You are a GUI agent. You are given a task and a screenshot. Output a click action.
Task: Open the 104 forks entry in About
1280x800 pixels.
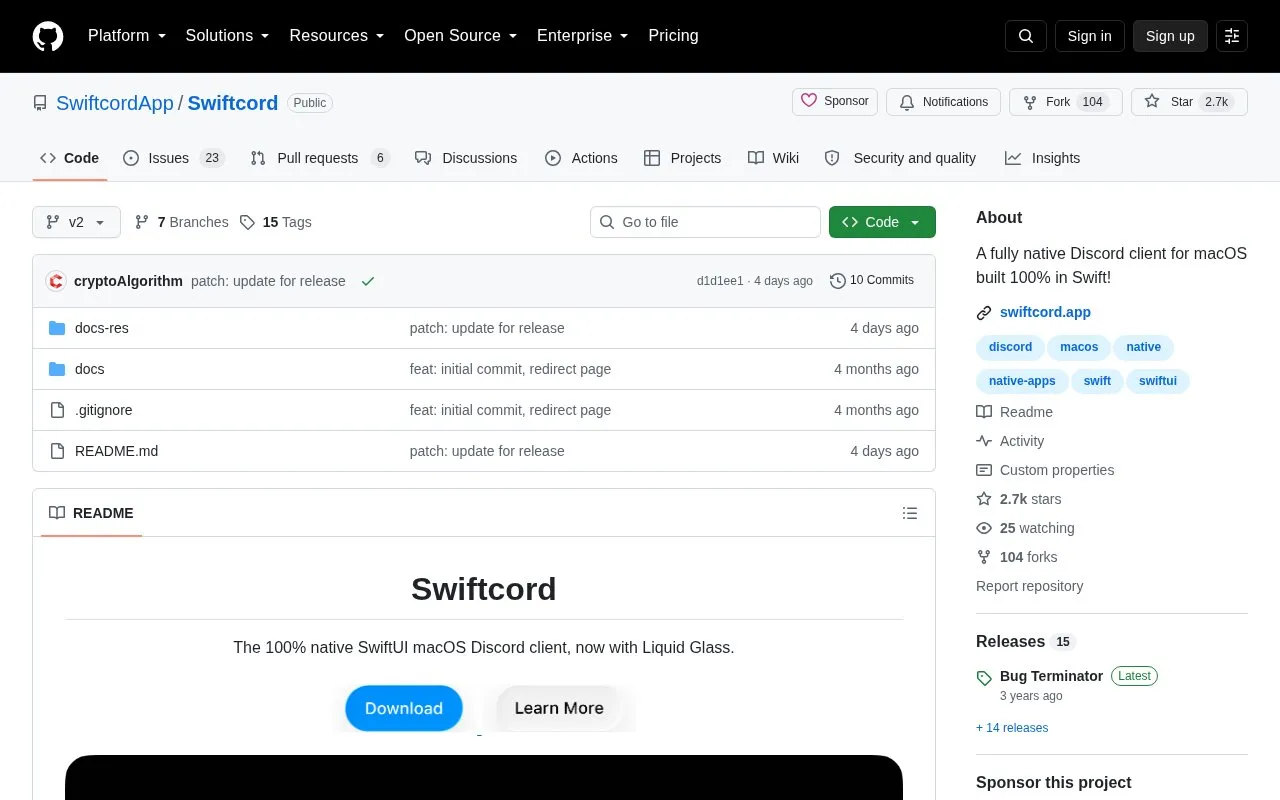click(1017, 557)
